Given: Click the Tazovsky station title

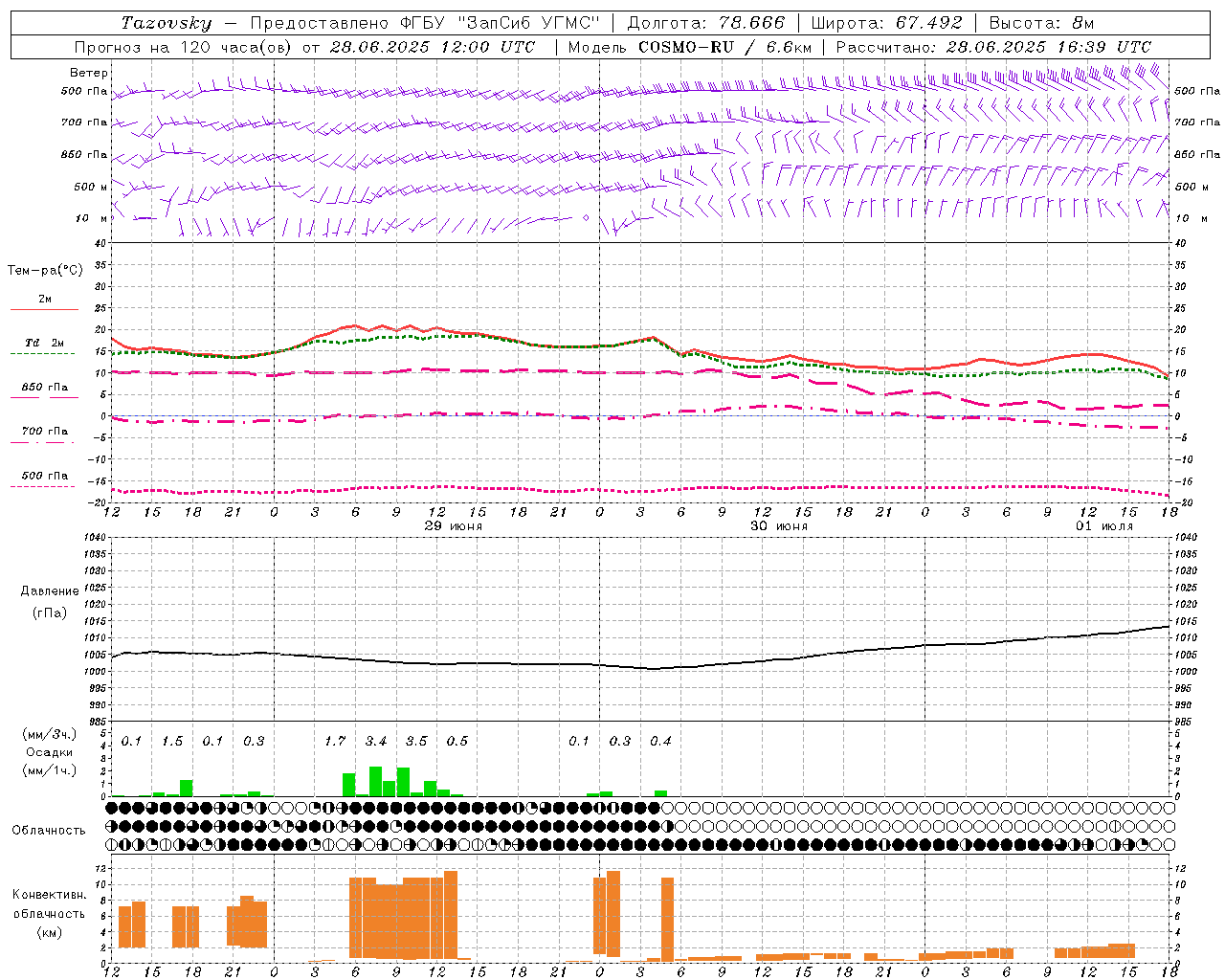Looking at the screenshot, I should click(167, 23).
